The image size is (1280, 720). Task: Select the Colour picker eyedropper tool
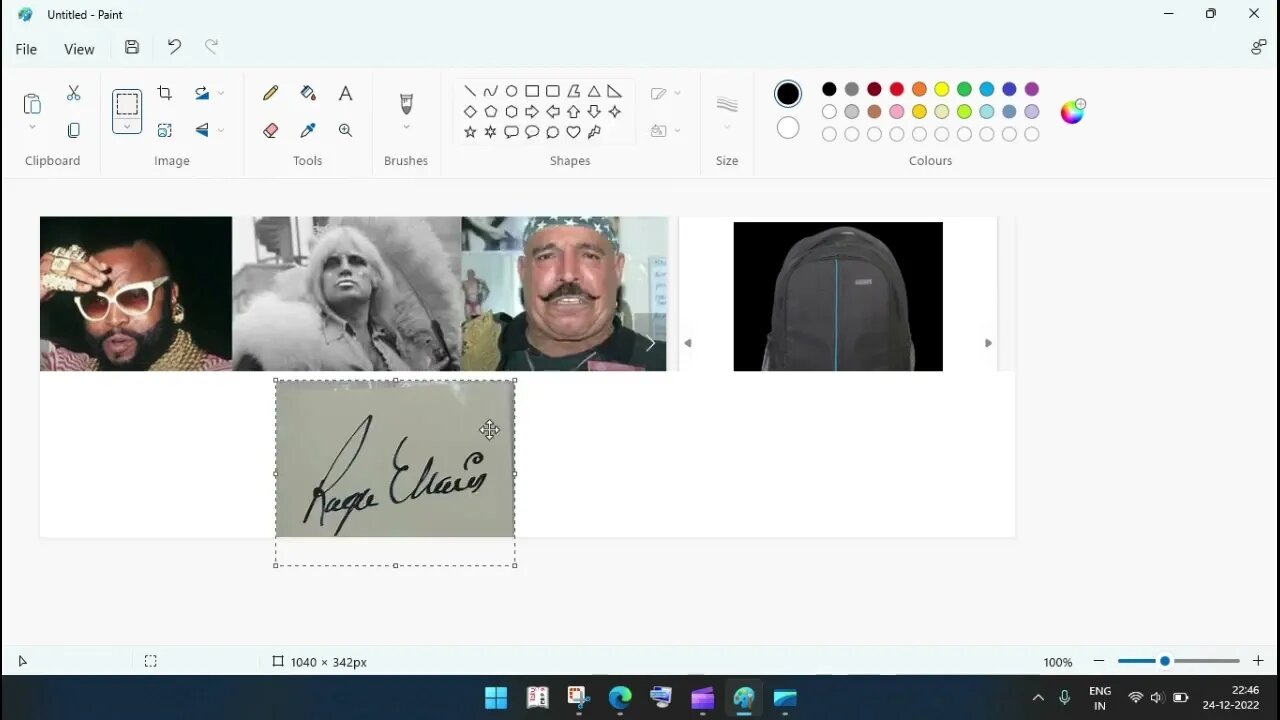[308, 130]
